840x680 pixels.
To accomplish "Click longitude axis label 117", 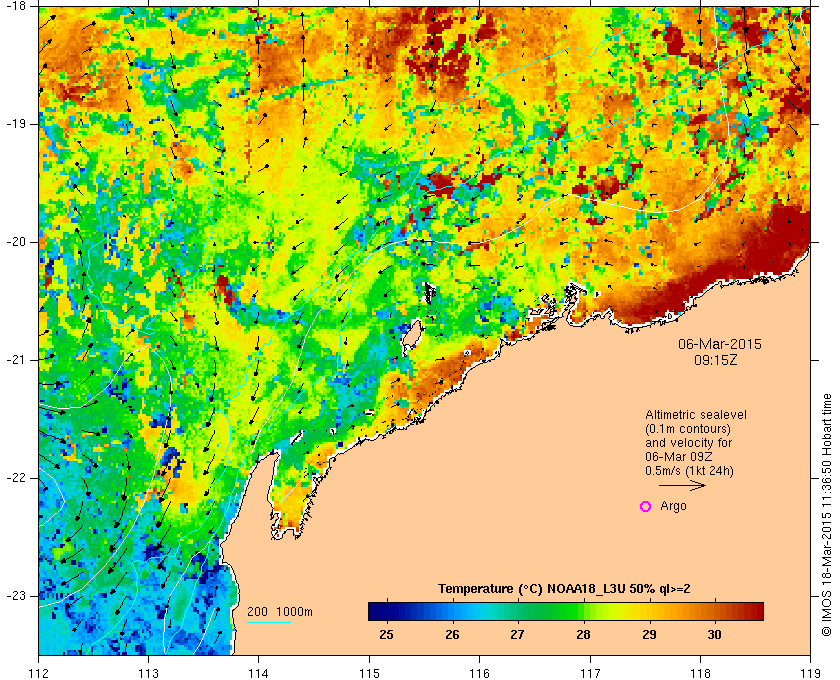I will coord(590,672).
